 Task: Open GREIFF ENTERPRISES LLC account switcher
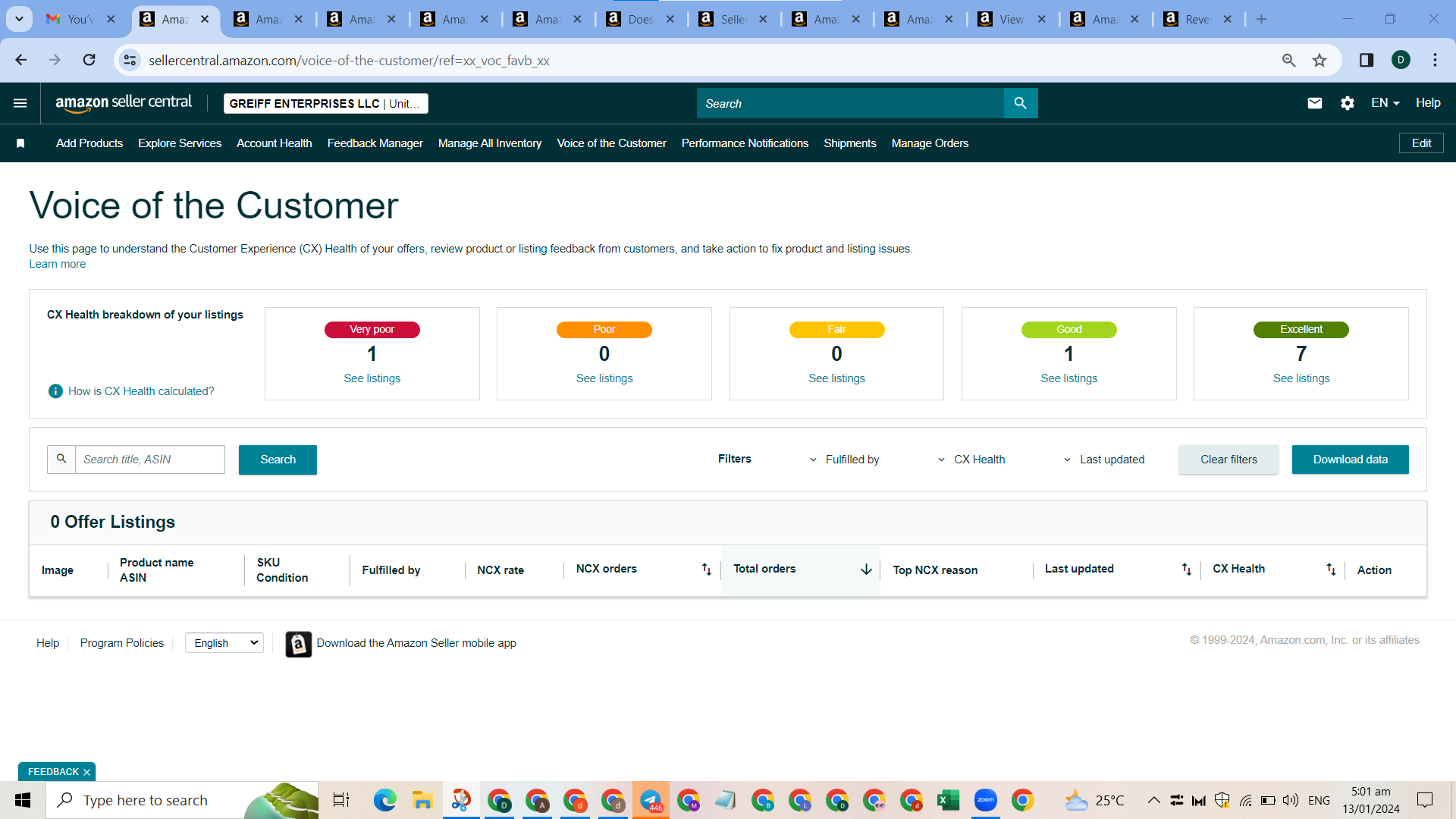(x=326, y=103)
